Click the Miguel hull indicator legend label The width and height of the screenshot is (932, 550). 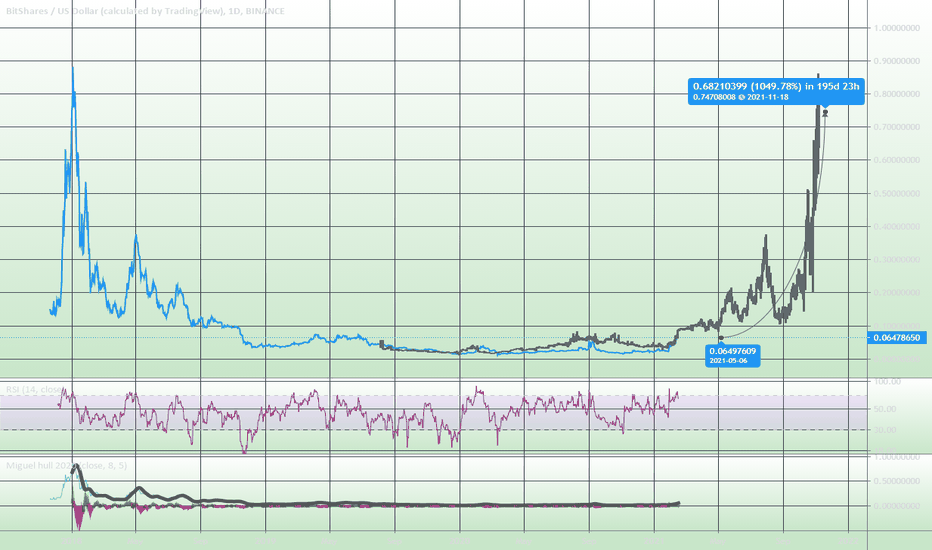click(66, 466)
